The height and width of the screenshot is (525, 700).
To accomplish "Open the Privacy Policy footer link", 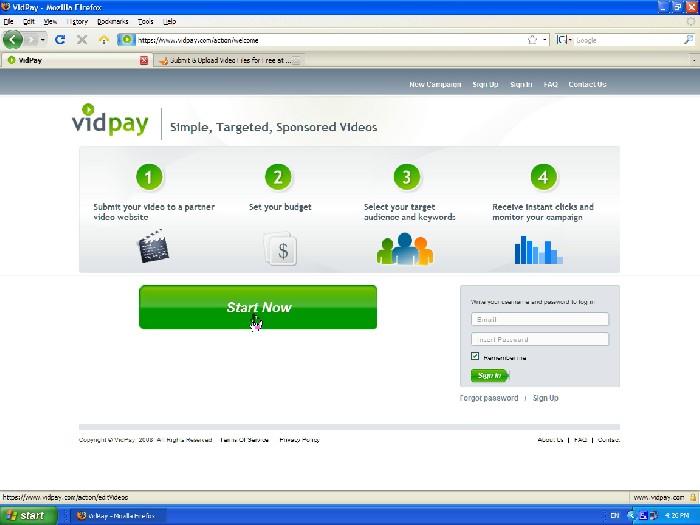I will tap(300, 440).
